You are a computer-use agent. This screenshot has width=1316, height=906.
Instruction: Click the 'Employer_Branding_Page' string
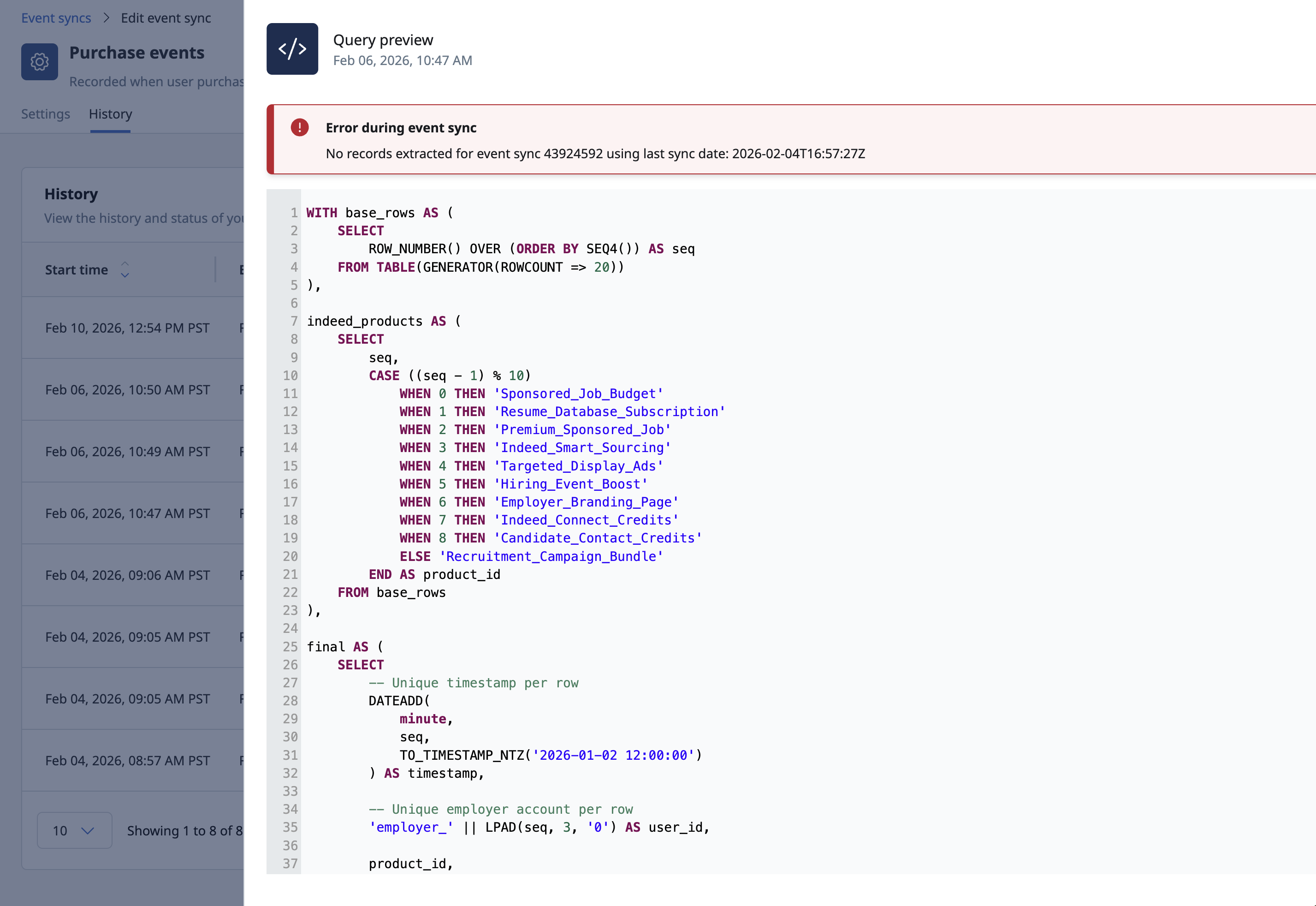[586, 502]
